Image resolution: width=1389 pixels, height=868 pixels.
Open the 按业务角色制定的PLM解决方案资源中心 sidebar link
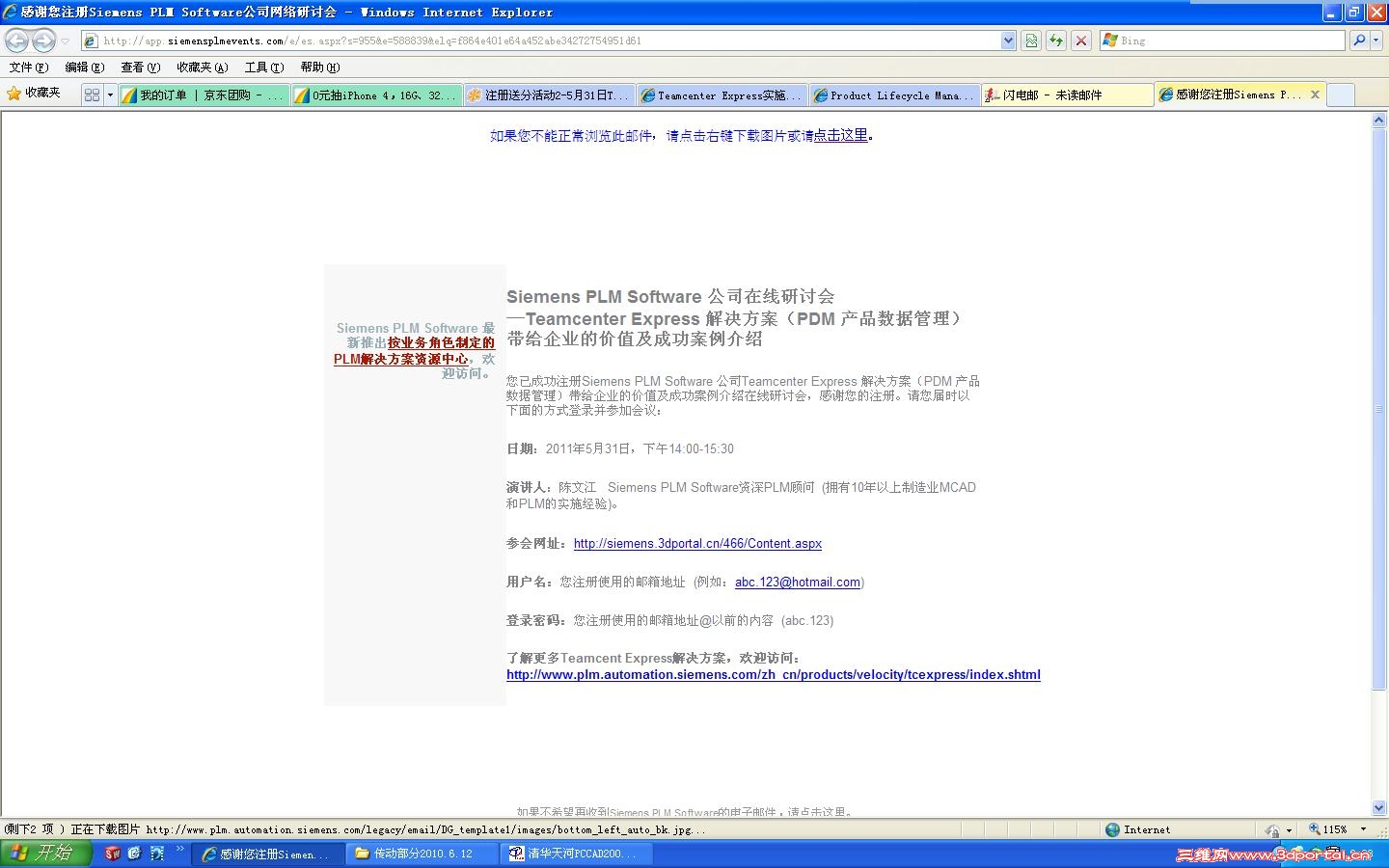click(415, 351)
